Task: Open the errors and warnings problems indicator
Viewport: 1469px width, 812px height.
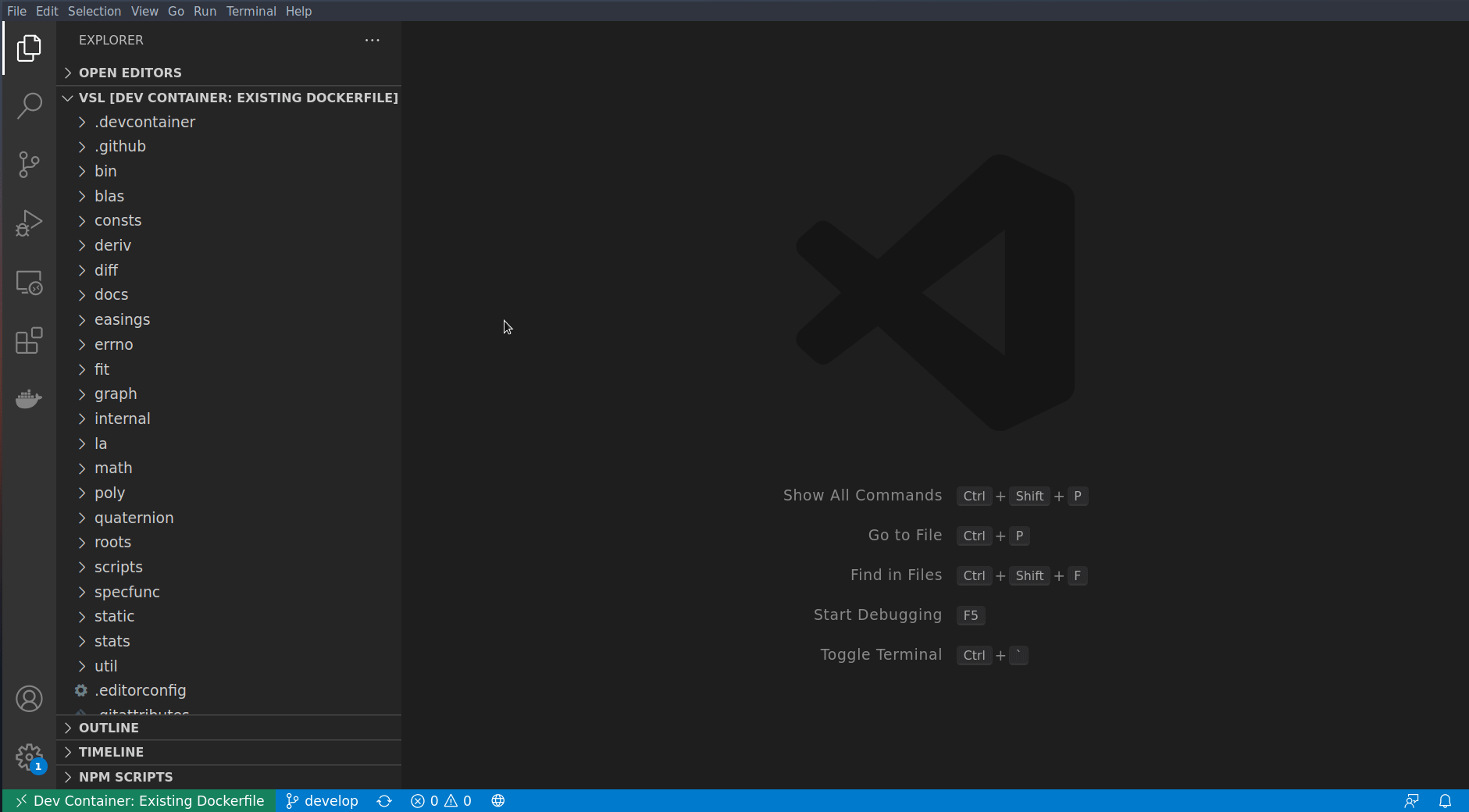Action: 441,801
